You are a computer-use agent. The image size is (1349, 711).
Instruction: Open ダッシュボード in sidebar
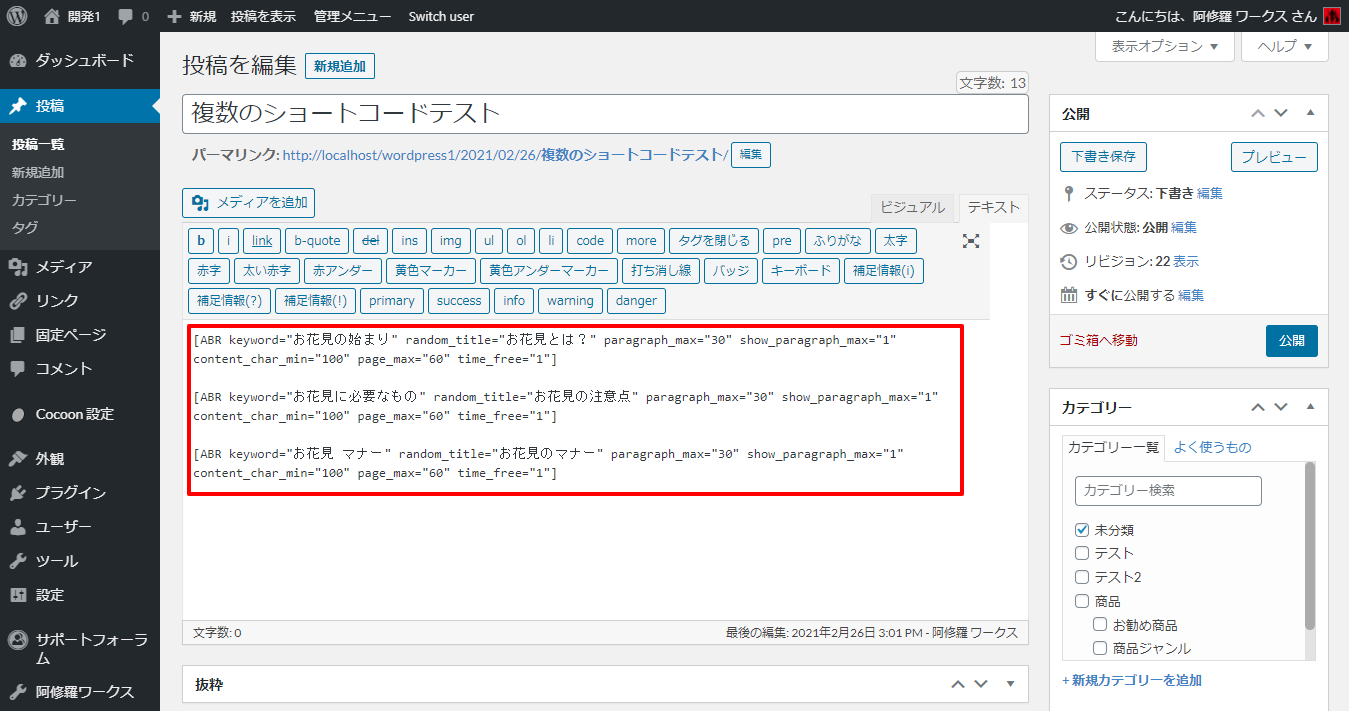pyautogui.click(x=80, y=60)
